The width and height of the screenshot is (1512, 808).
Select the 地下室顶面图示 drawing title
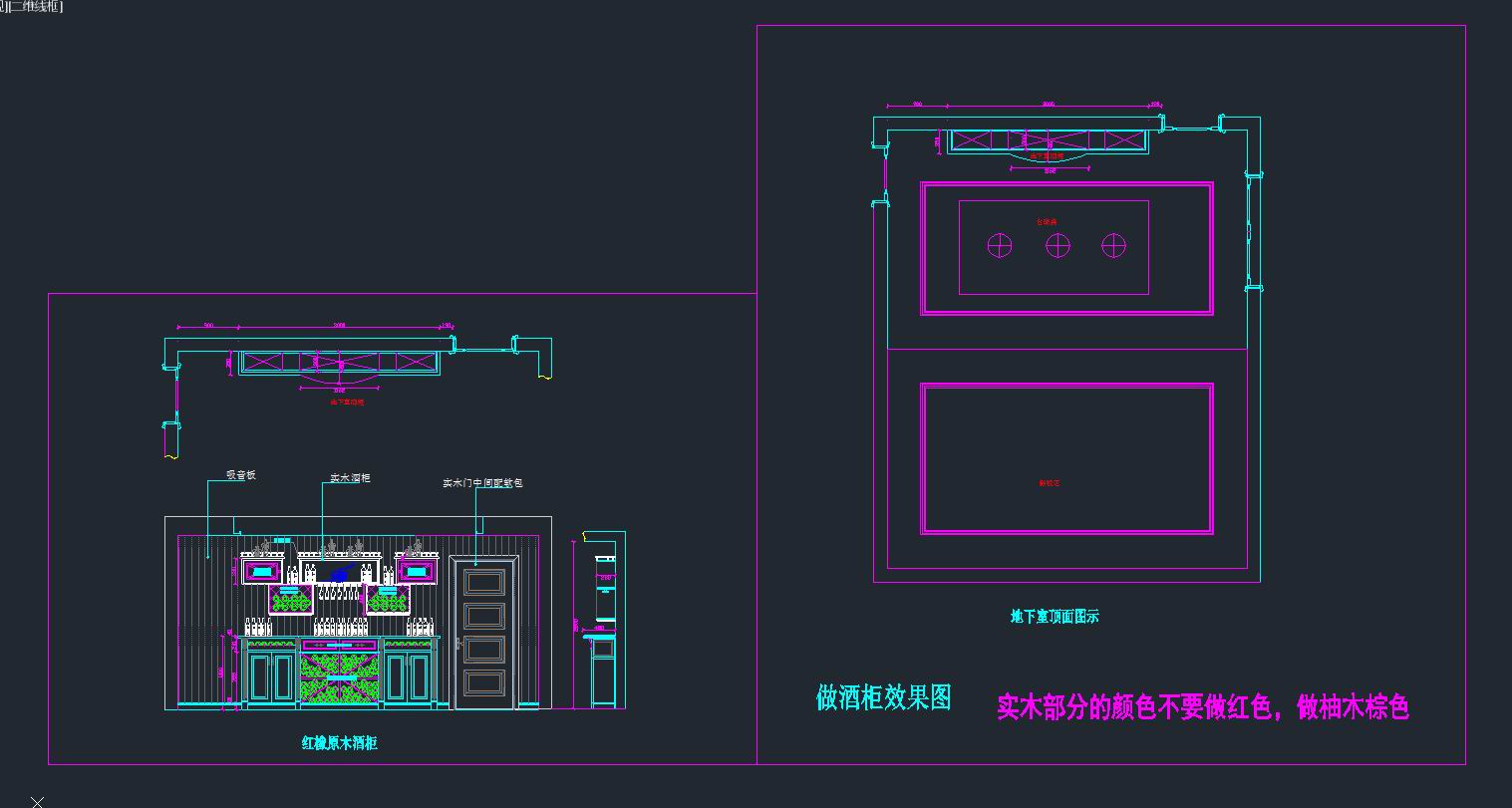point(1055,617)
